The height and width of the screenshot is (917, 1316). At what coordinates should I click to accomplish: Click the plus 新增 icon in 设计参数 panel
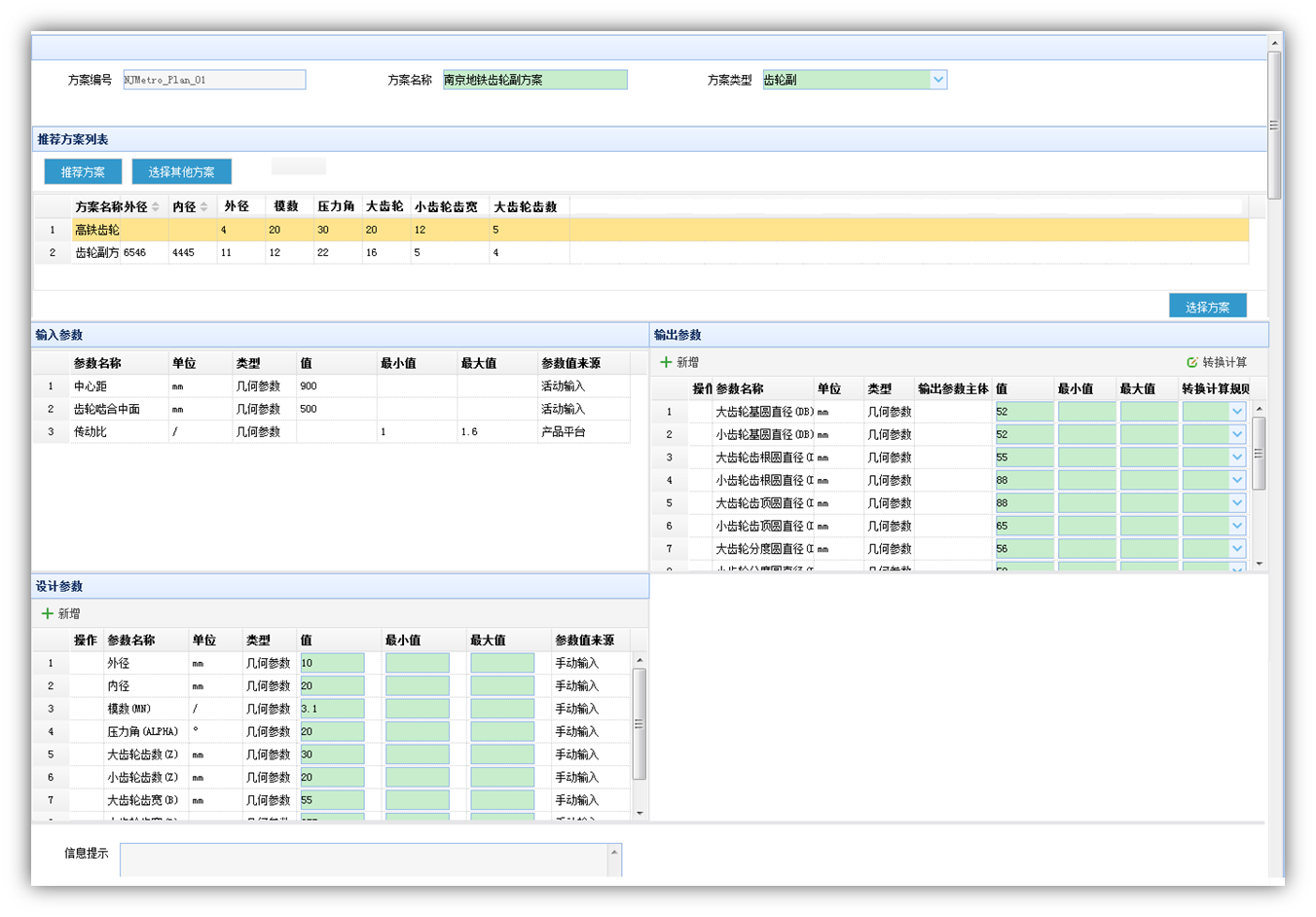coord(47,613)
